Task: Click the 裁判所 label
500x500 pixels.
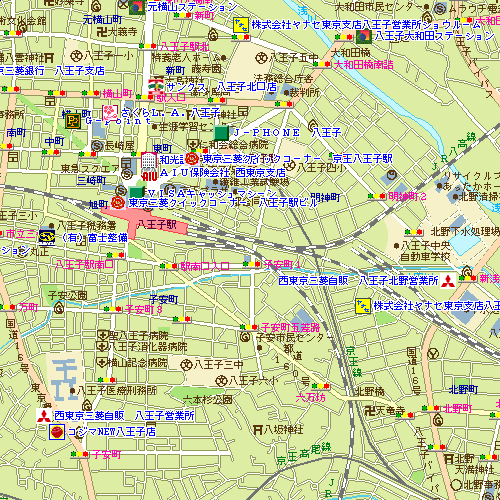Action: pos(305,92)
